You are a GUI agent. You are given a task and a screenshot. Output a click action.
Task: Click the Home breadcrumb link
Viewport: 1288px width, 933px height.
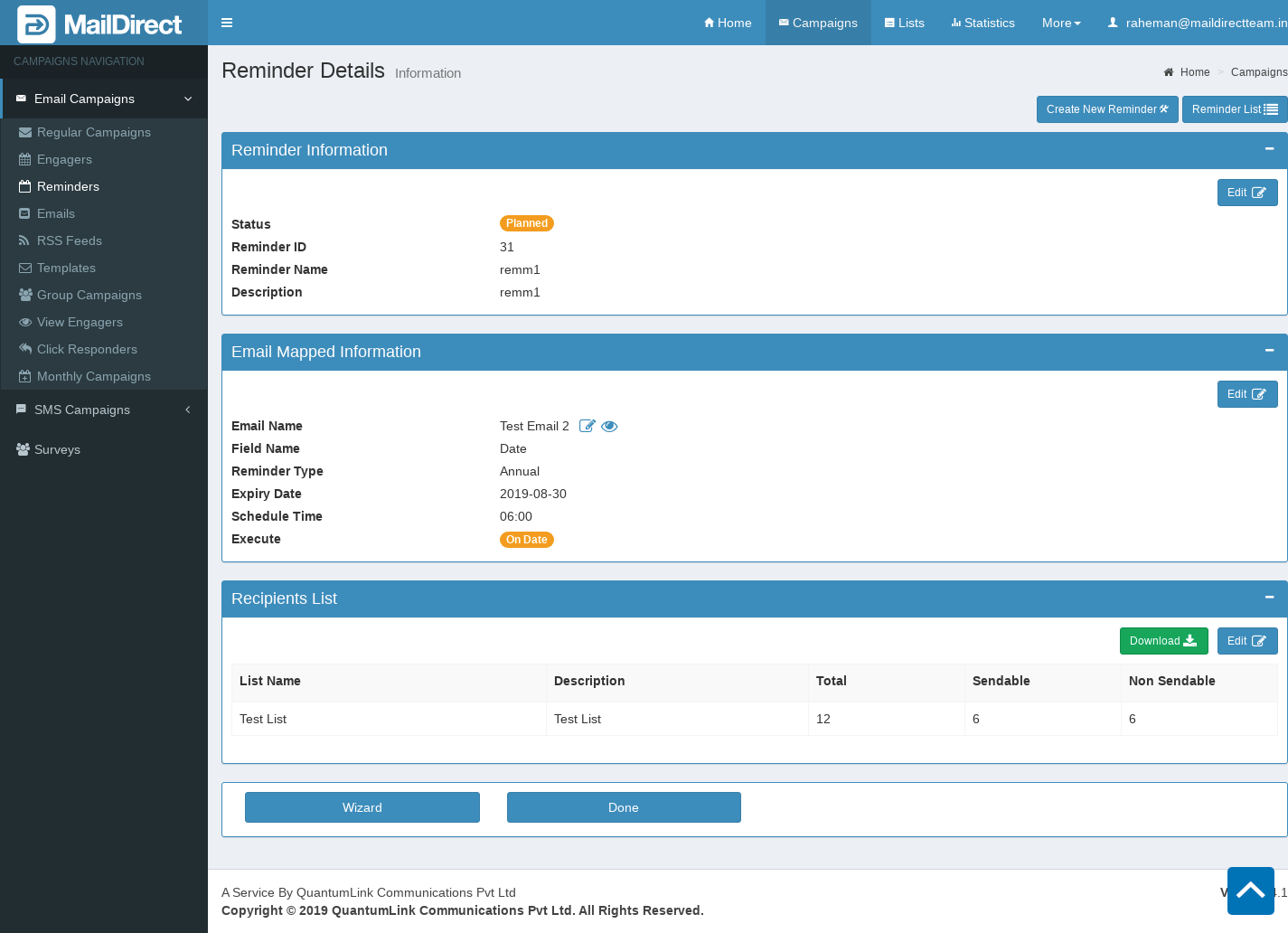(x=1194, y=72)
